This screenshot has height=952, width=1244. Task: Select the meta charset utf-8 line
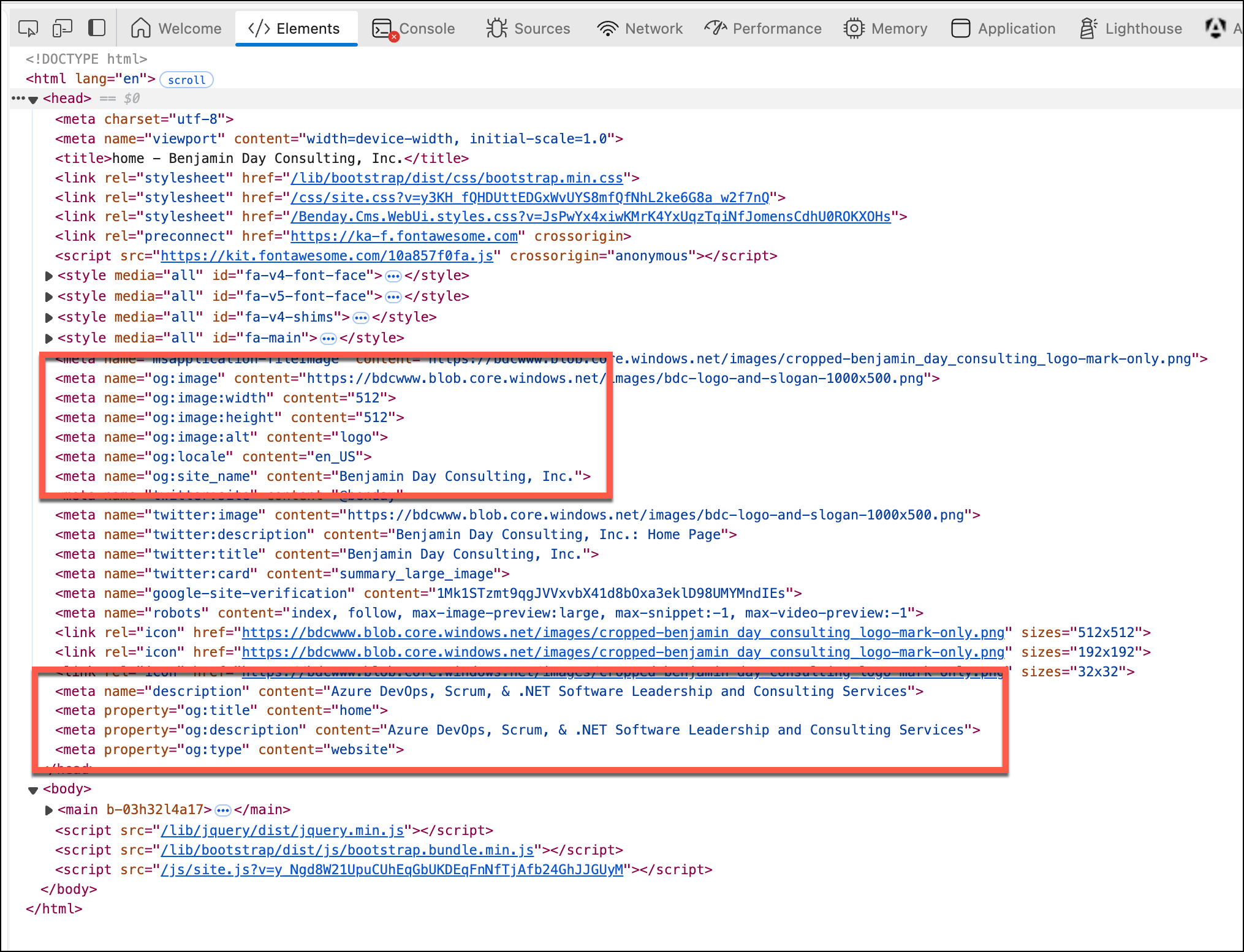[x=145, y=119]
